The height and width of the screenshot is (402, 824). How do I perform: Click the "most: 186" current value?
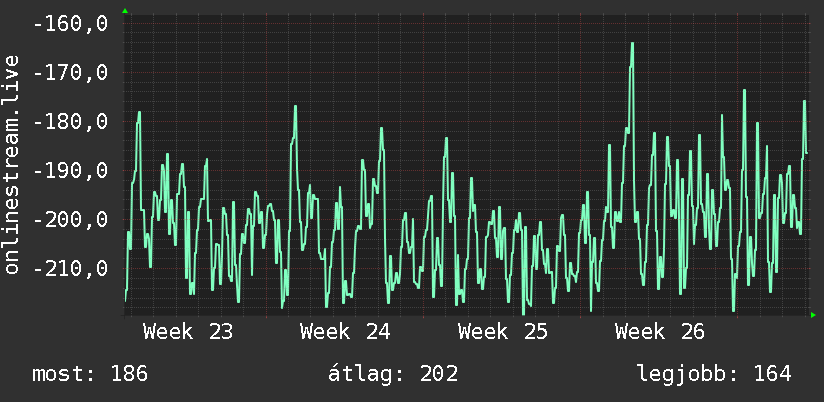coord(90,374)
